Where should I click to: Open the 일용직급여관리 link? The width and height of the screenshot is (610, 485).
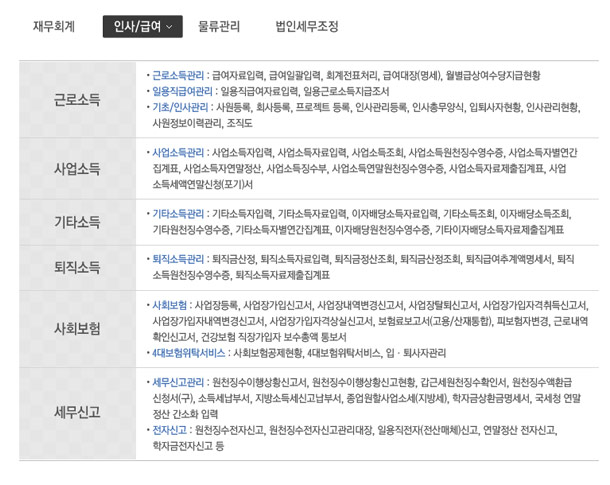coord(182,91)
